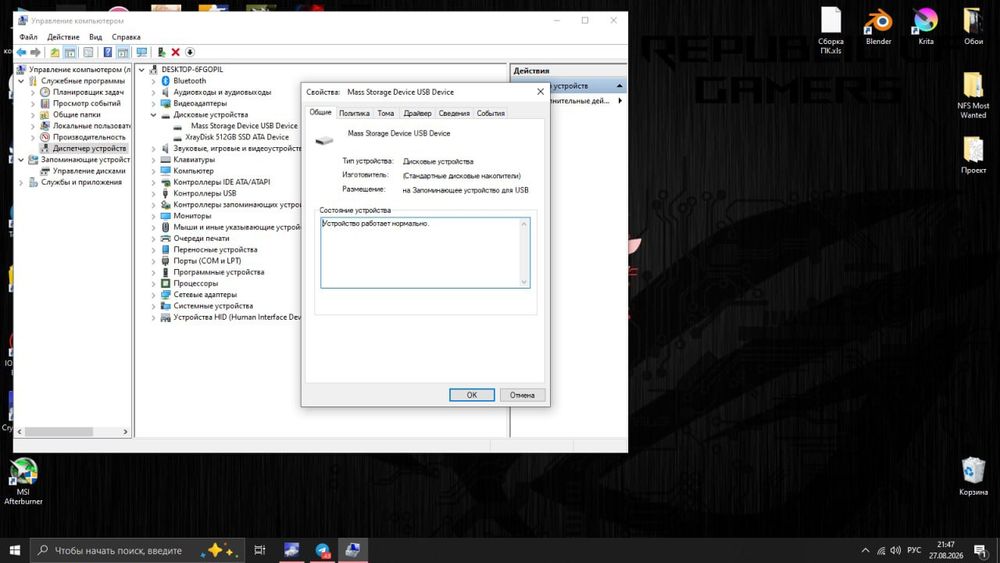Select the Корзина recycle bin icon
This screenshot has height=563, width=1000.
click(x=973, y=476)
